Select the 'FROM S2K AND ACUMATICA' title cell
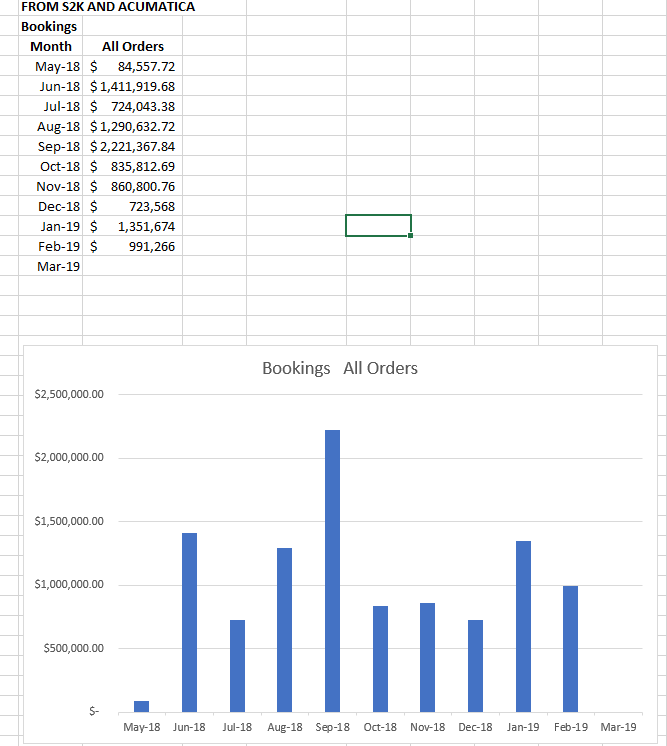The image size is (667, 746). [x=108, y=7]
